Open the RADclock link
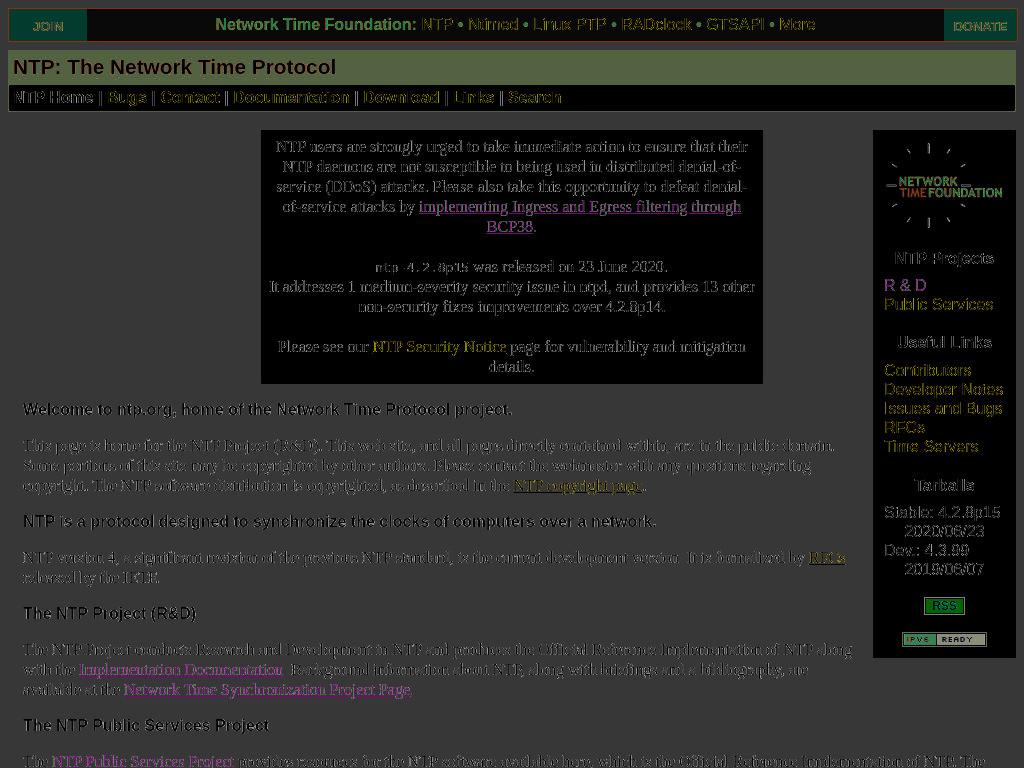Viewport: 1024px width, 768px height. (x=656, y=25)
